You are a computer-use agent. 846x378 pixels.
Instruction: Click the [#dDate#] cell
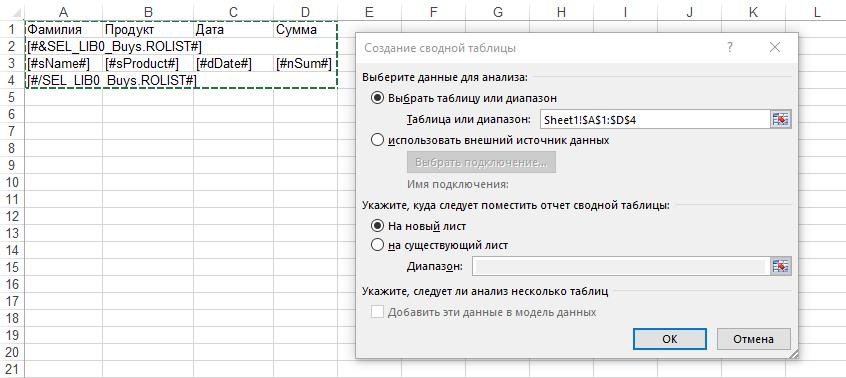click(x=233, y=64)
